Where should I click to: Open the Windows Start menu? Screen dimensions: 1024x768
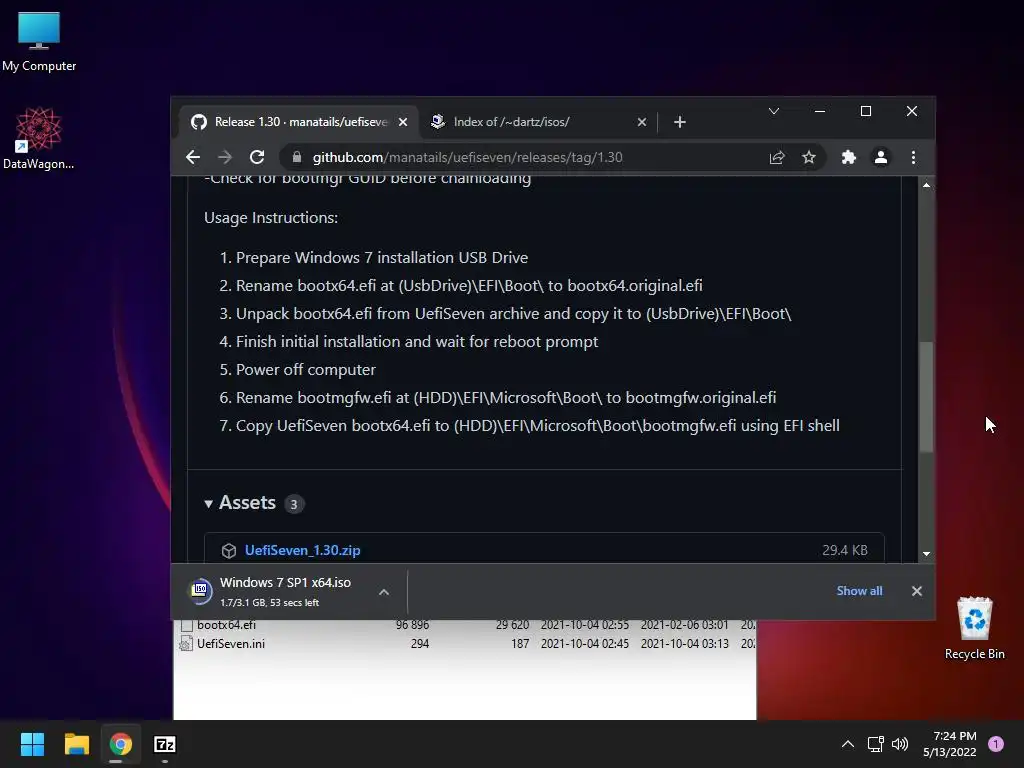coord(32,744)
